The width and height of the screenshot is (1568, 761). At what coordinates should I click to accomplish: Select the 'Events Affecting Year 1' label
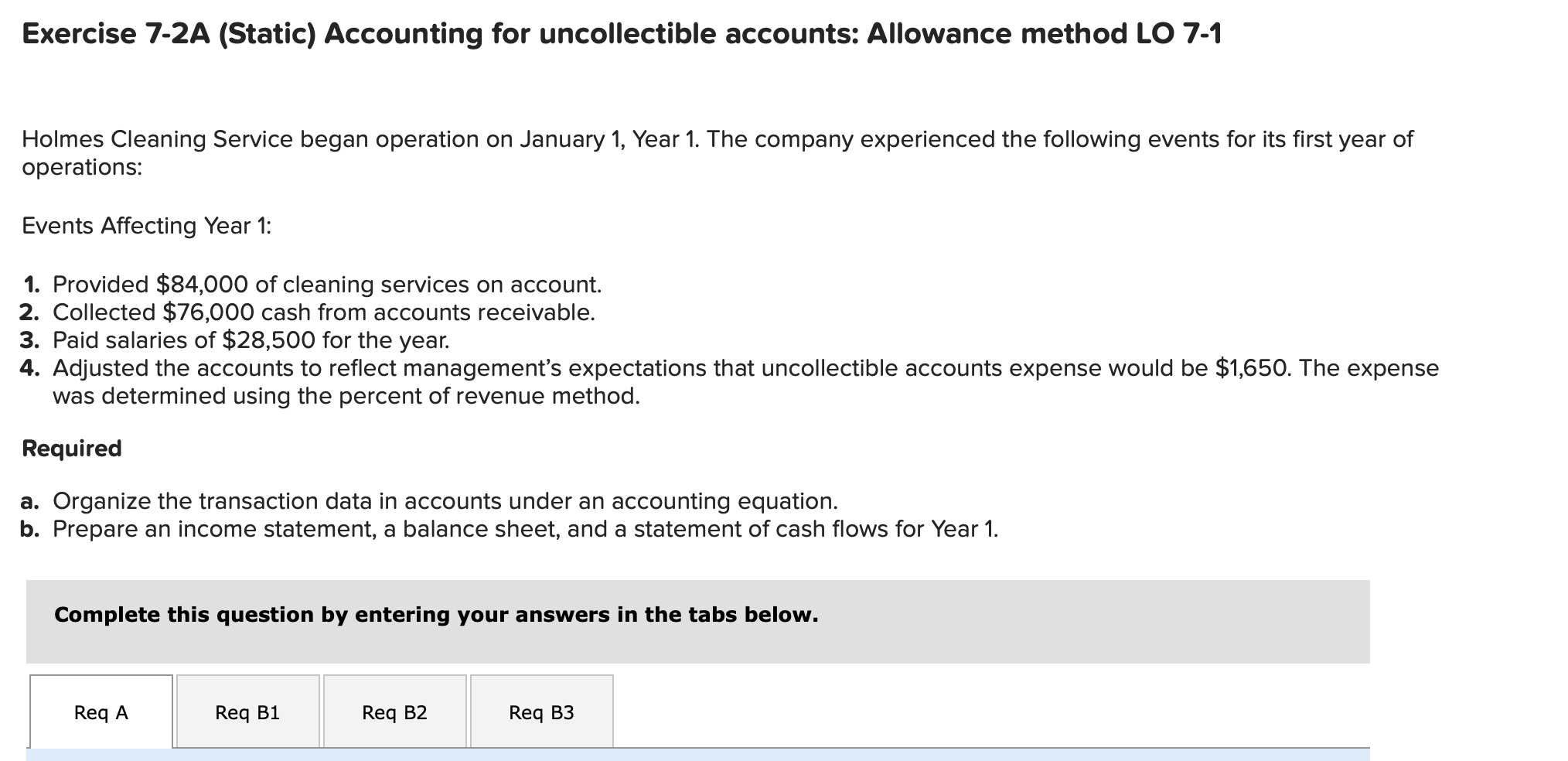point(146,225)
